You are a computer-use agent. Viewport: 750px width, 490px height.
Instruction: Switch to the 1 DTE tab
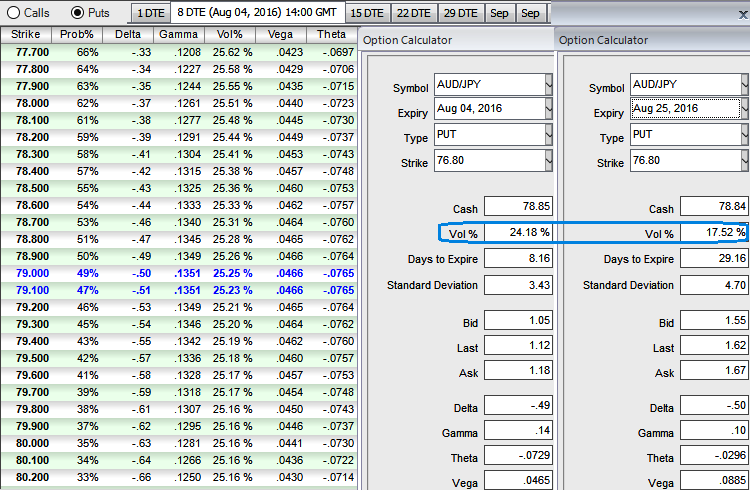tap(149, 14)
